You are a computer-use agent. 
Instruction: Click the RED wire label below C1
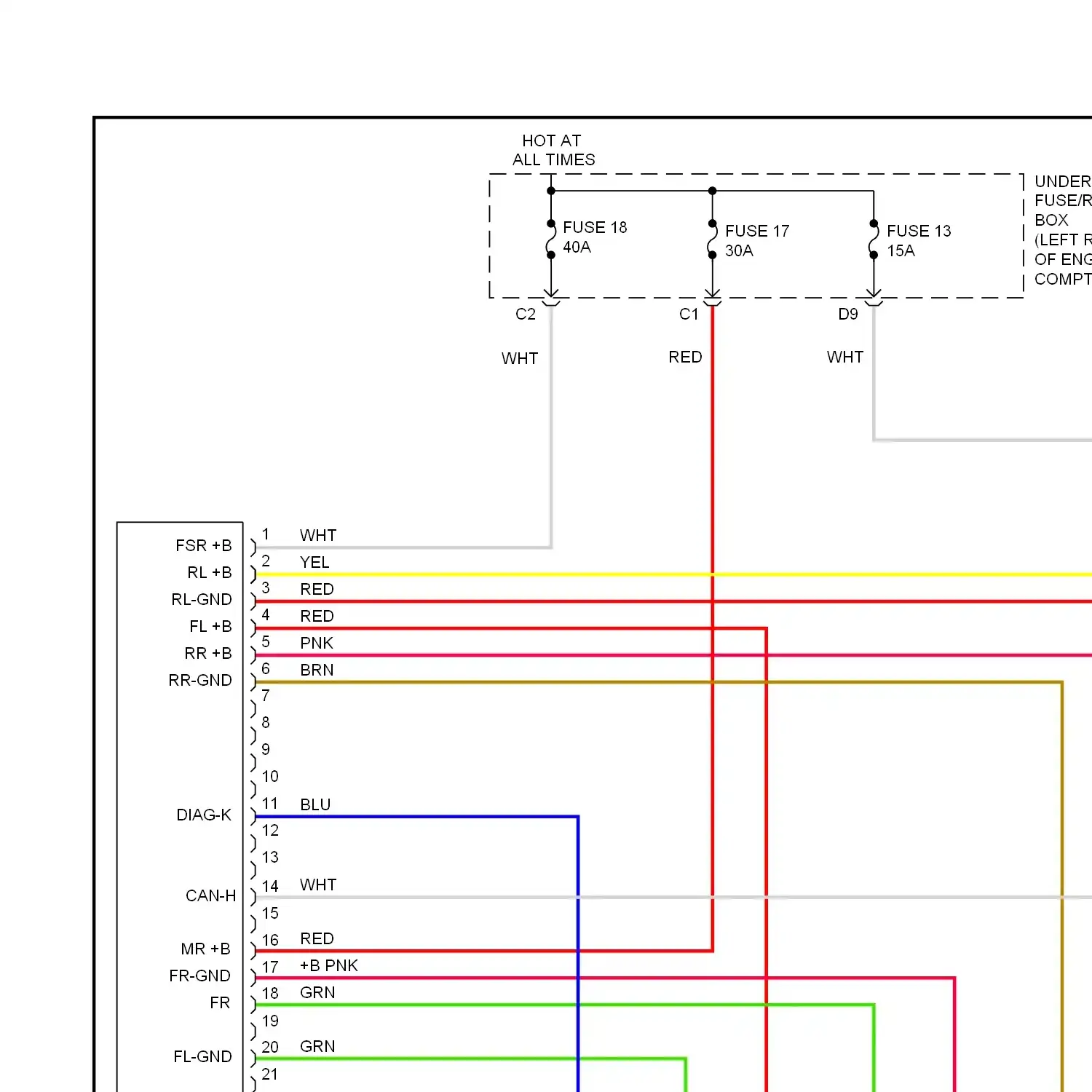(x=685, y=357)
